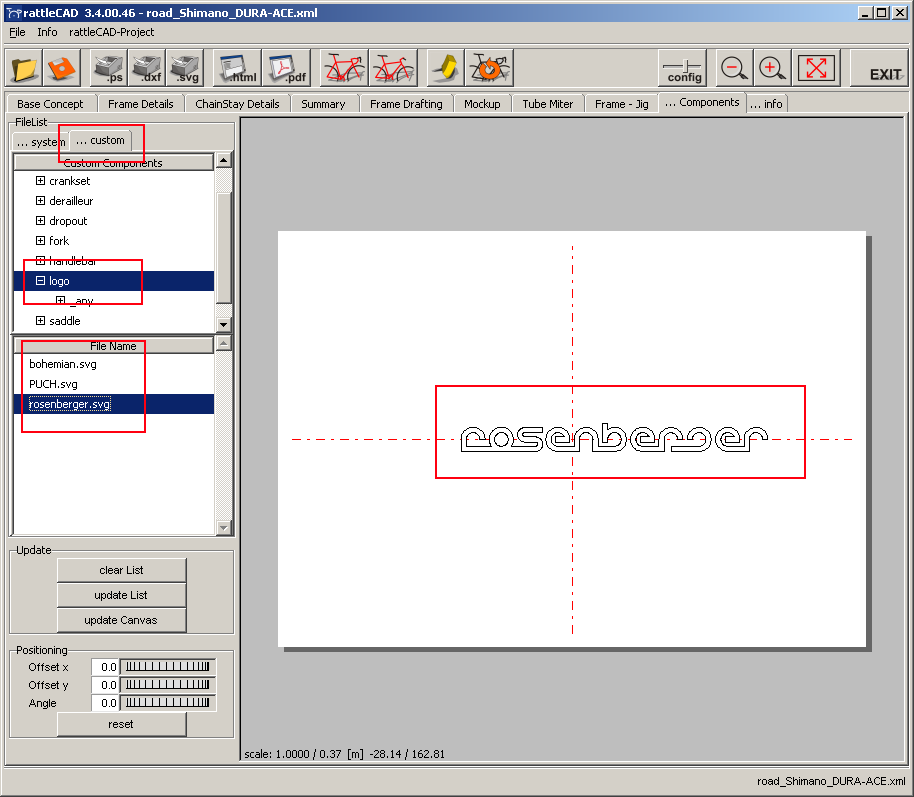This screenshot has width=914, height=797.
Task: Open project file with folder icon
Action: coord(24,68)
